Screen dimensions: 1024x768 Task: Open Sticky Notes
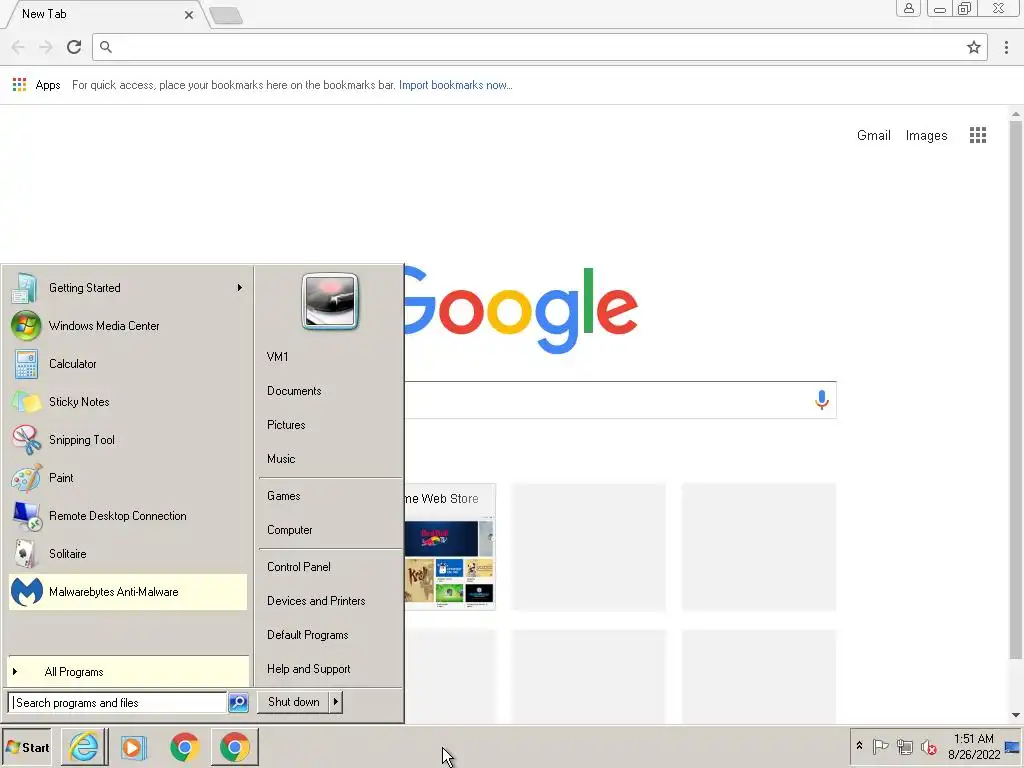tap(128, 402)
